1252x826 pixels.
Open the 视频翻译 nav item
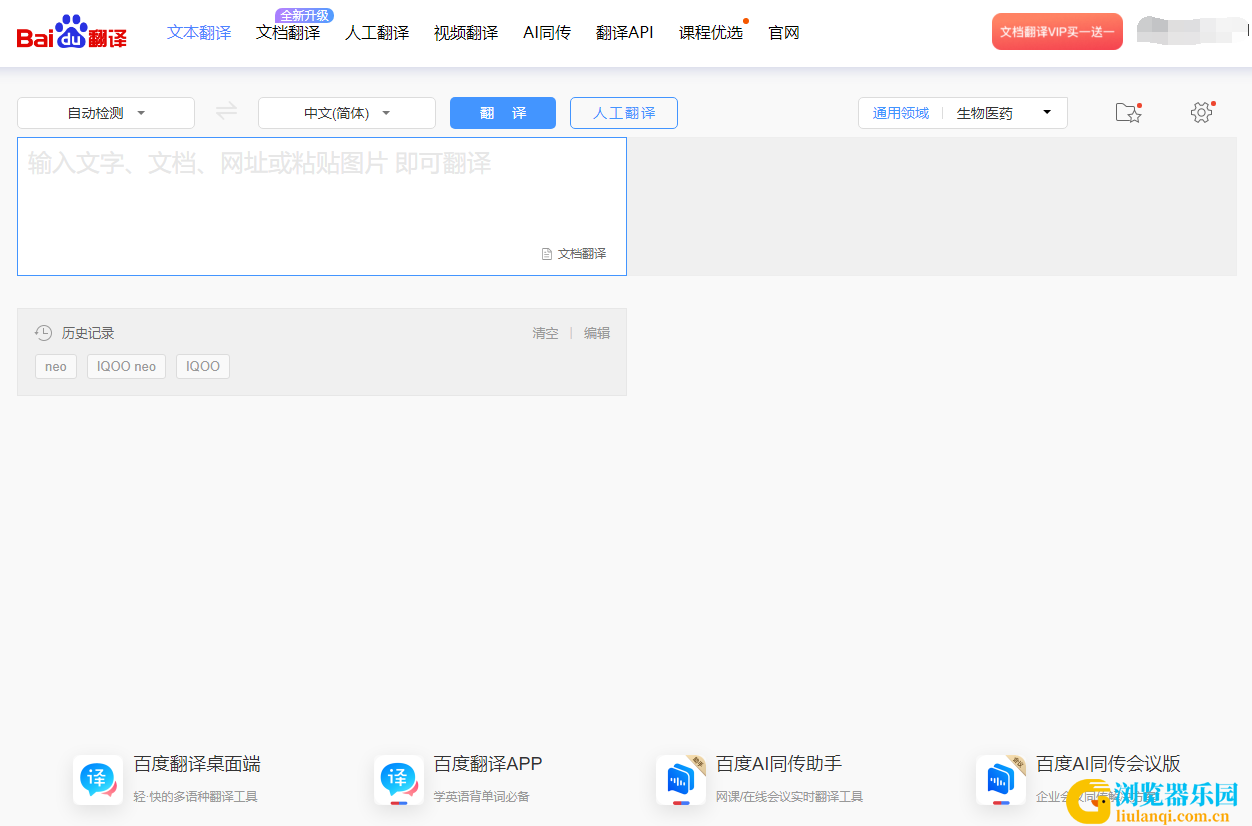point(466,33)
